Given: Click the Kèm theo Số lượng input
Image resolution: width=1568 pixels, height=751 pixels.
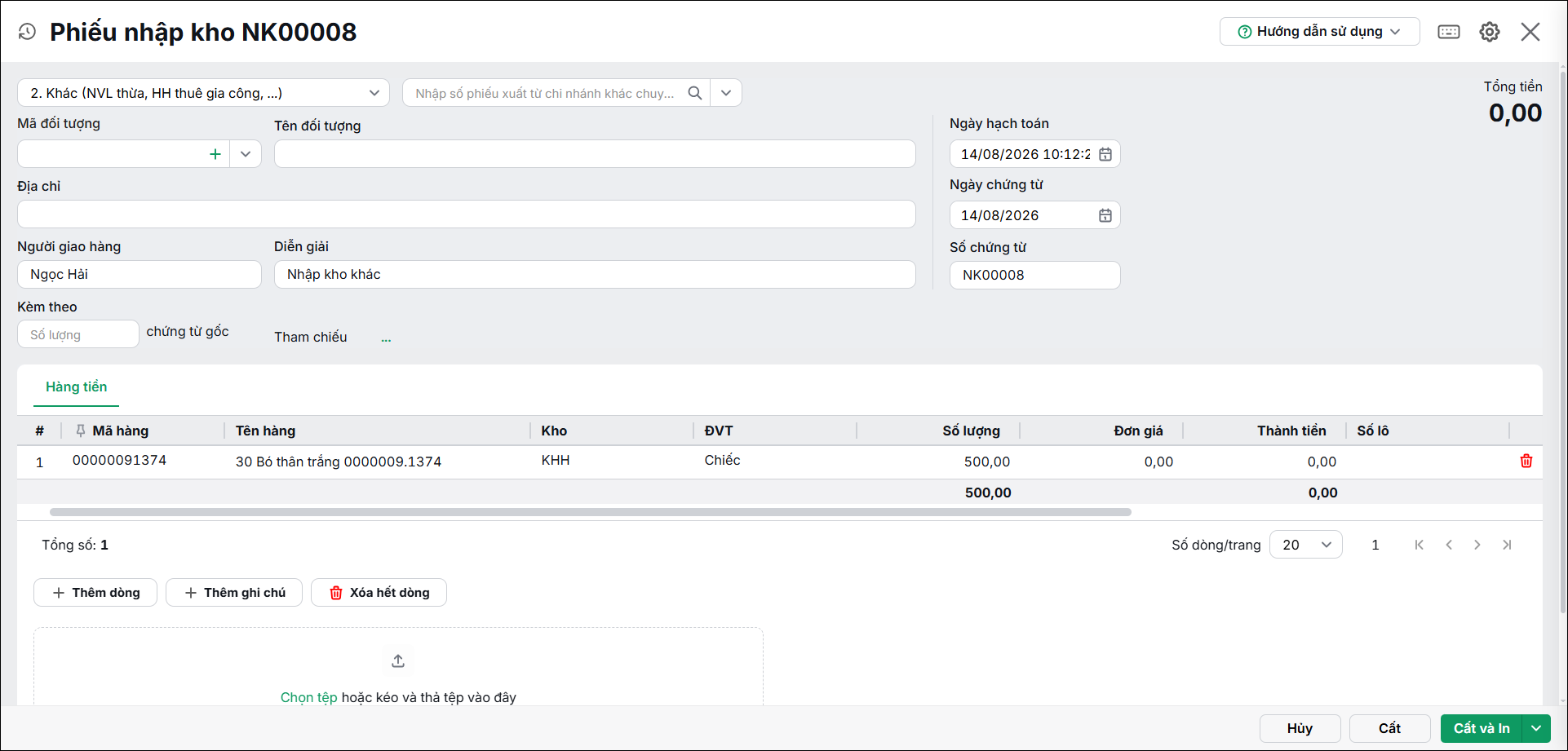Looking at the screenshot, I should tap(78, 334).
